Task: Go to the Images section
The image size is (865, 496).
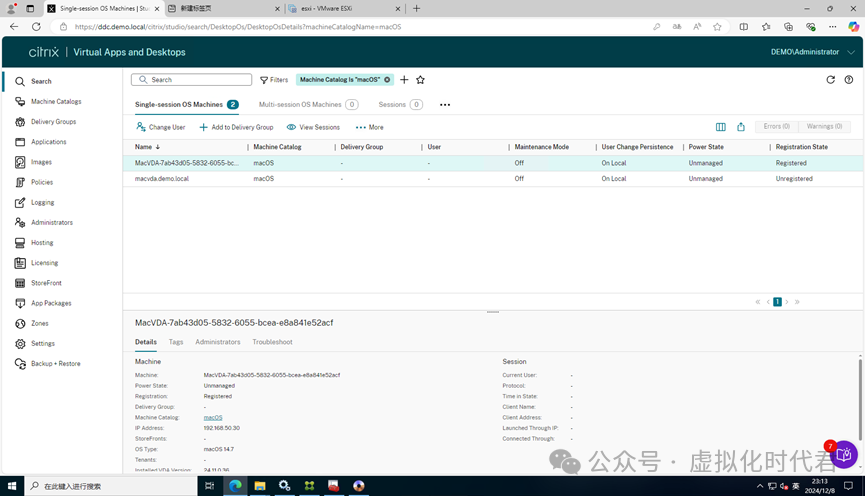Action: pos(41,162)
